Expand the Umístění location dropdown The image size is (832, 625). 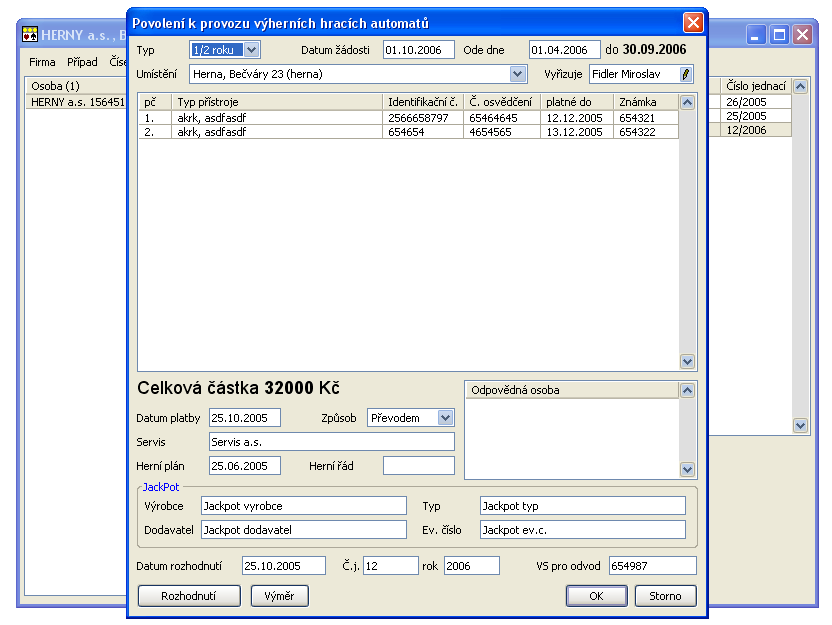coord(517,74)
